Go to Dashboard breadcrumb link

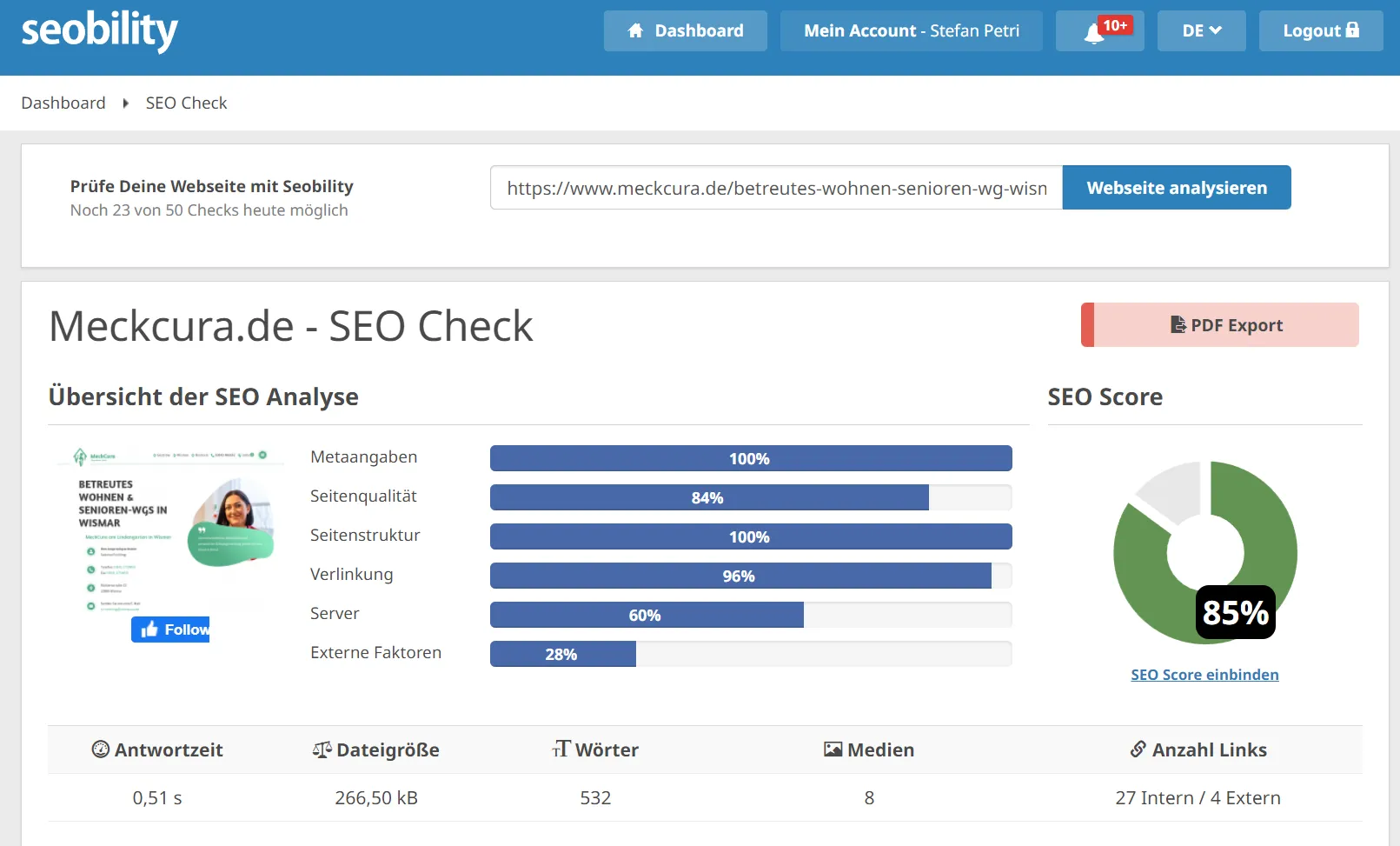click(x=63, y=103)
